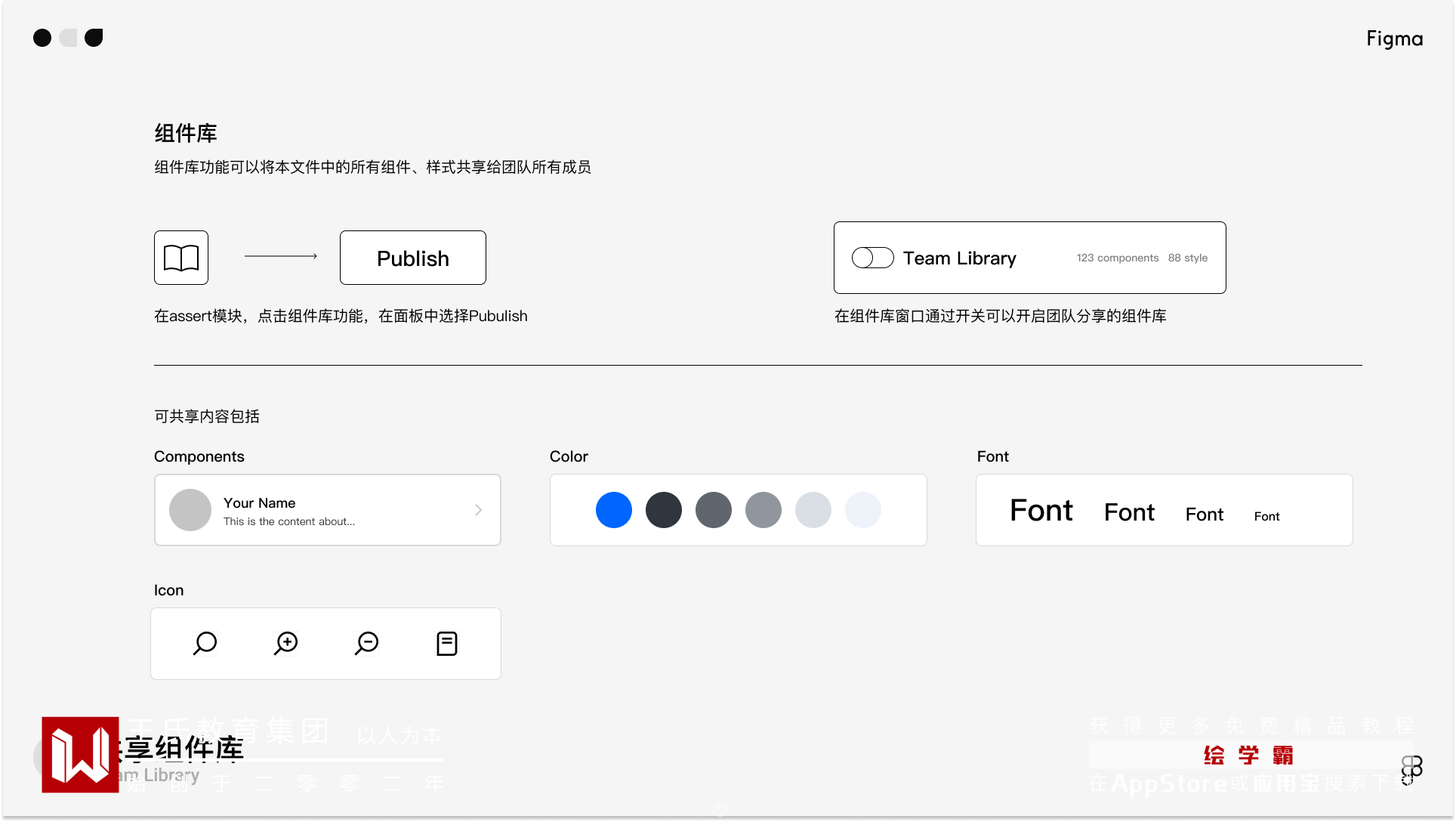Select the blue color swatch

tap(614, 510)
